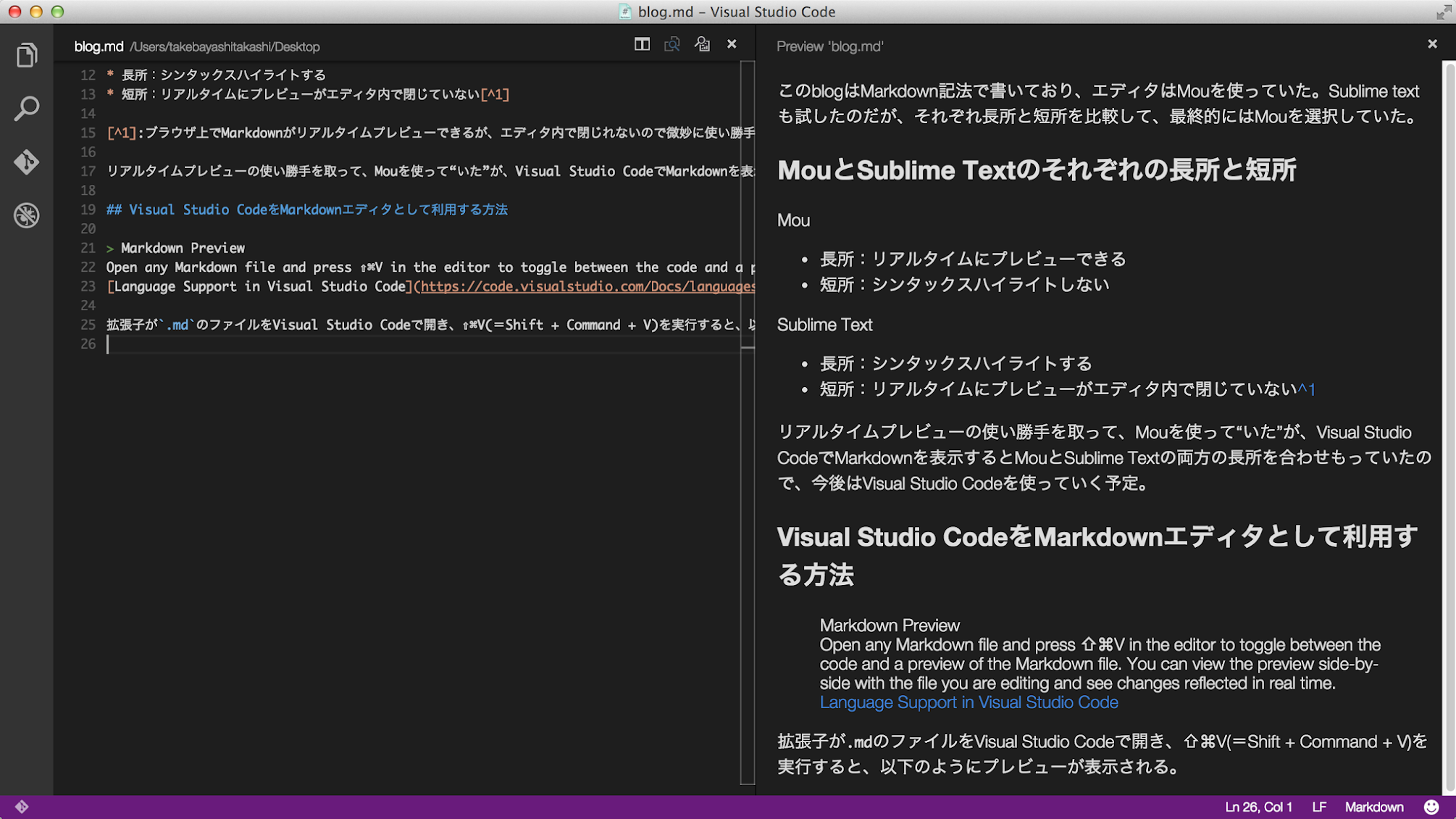Open the Search view in sidebar

click(x=27, y=109)
